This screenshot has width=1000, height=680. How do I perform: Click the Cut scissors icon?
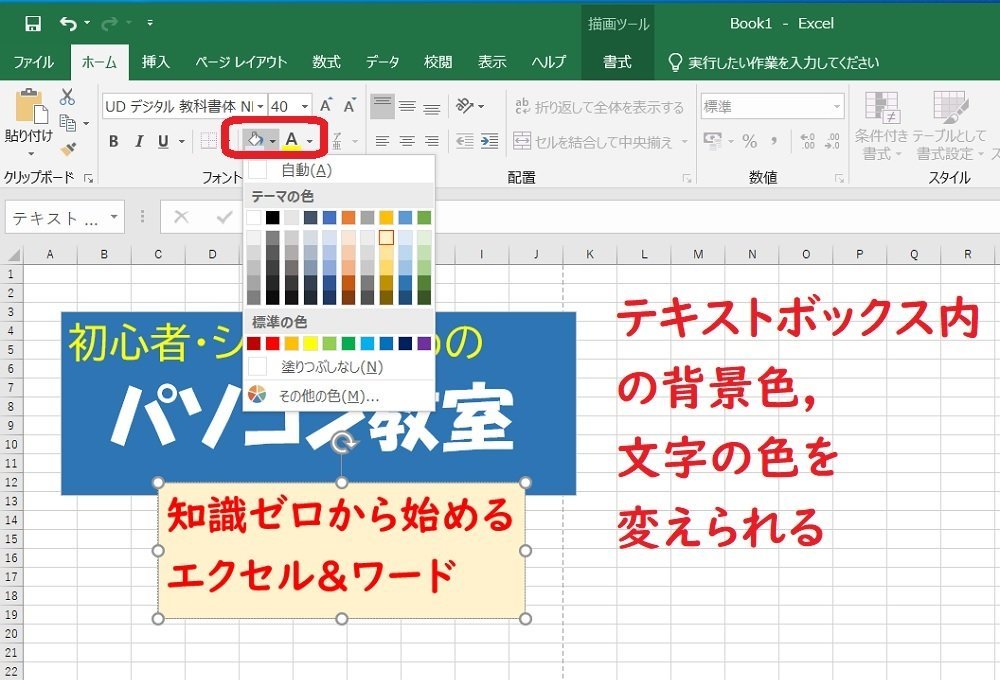[x=67, y=97]
